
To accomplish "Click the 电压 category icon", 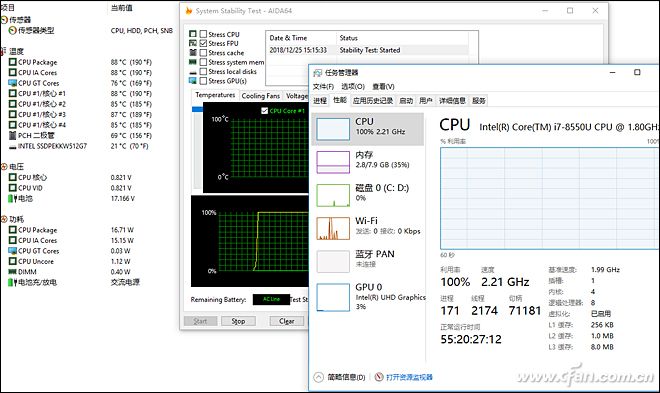I will point(4,167).
